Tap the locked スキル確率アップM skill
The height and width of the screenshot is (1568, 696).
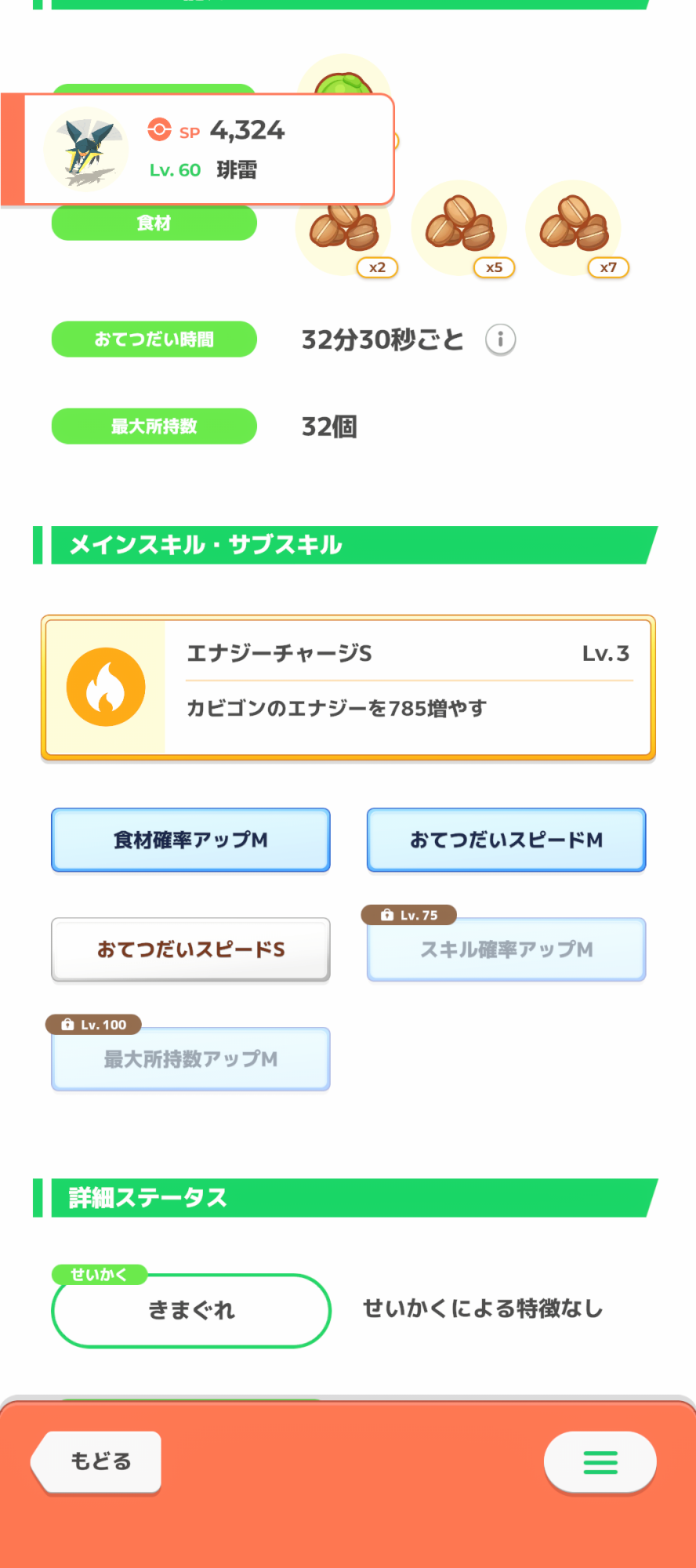(506, 949)
